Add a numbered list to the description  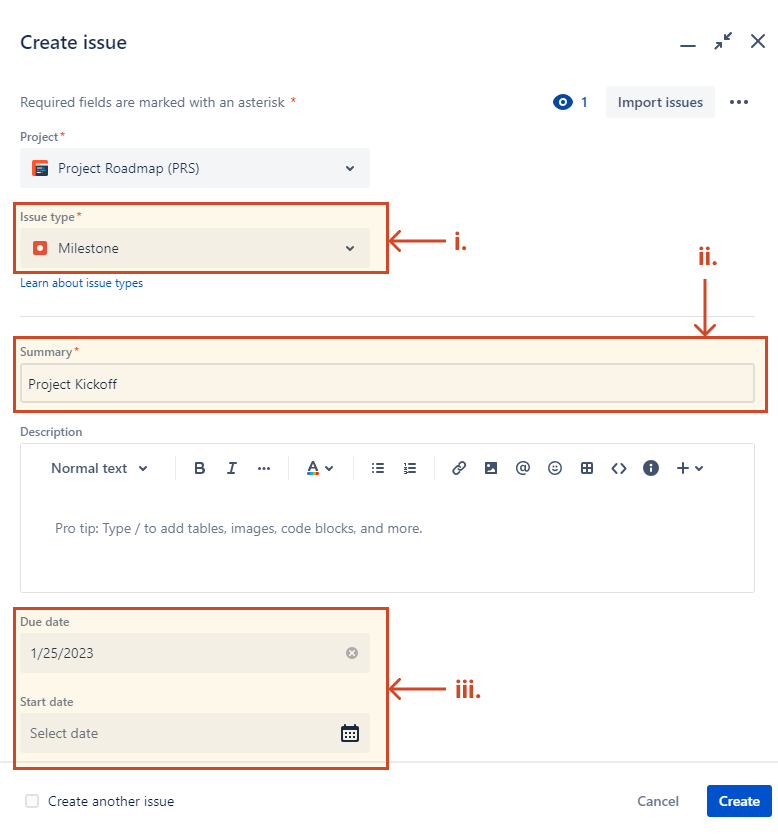click(x=410, y=468)
